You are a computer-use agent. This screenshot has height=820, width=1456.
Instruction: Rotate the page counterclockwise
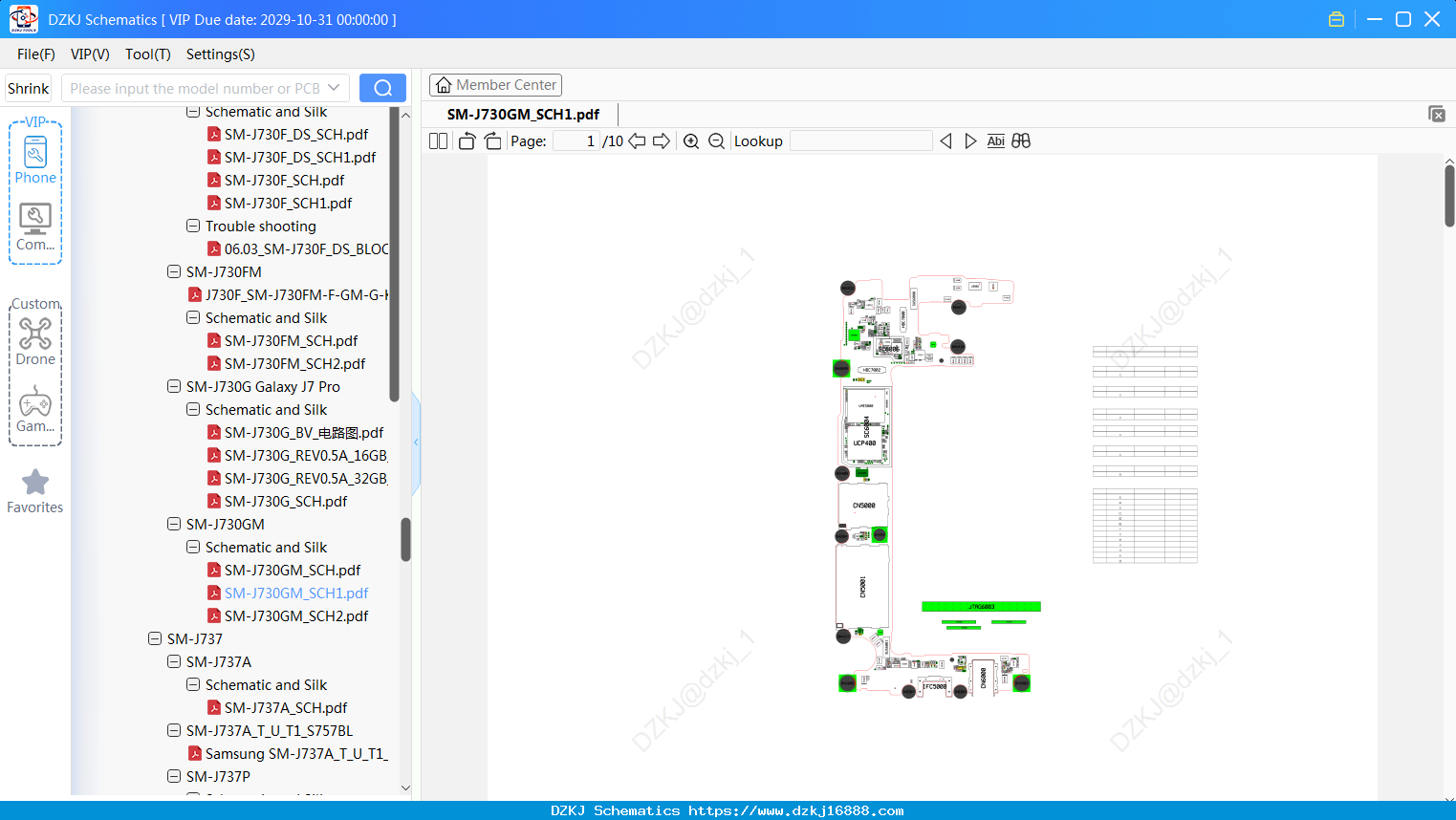(467, 141)
